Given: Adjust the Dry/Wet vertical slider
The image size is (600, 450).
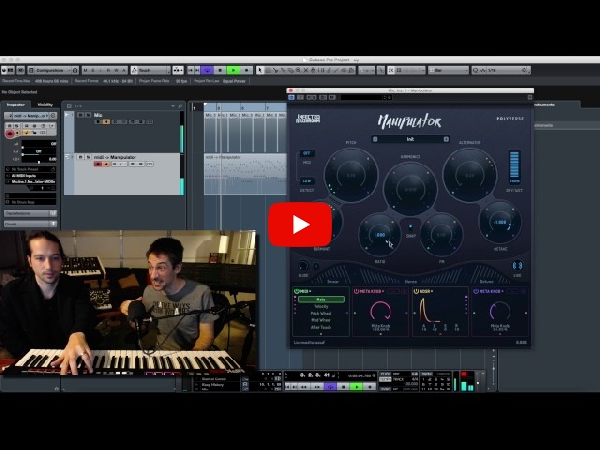Looking at the screenshot, I should pos(514,167).
